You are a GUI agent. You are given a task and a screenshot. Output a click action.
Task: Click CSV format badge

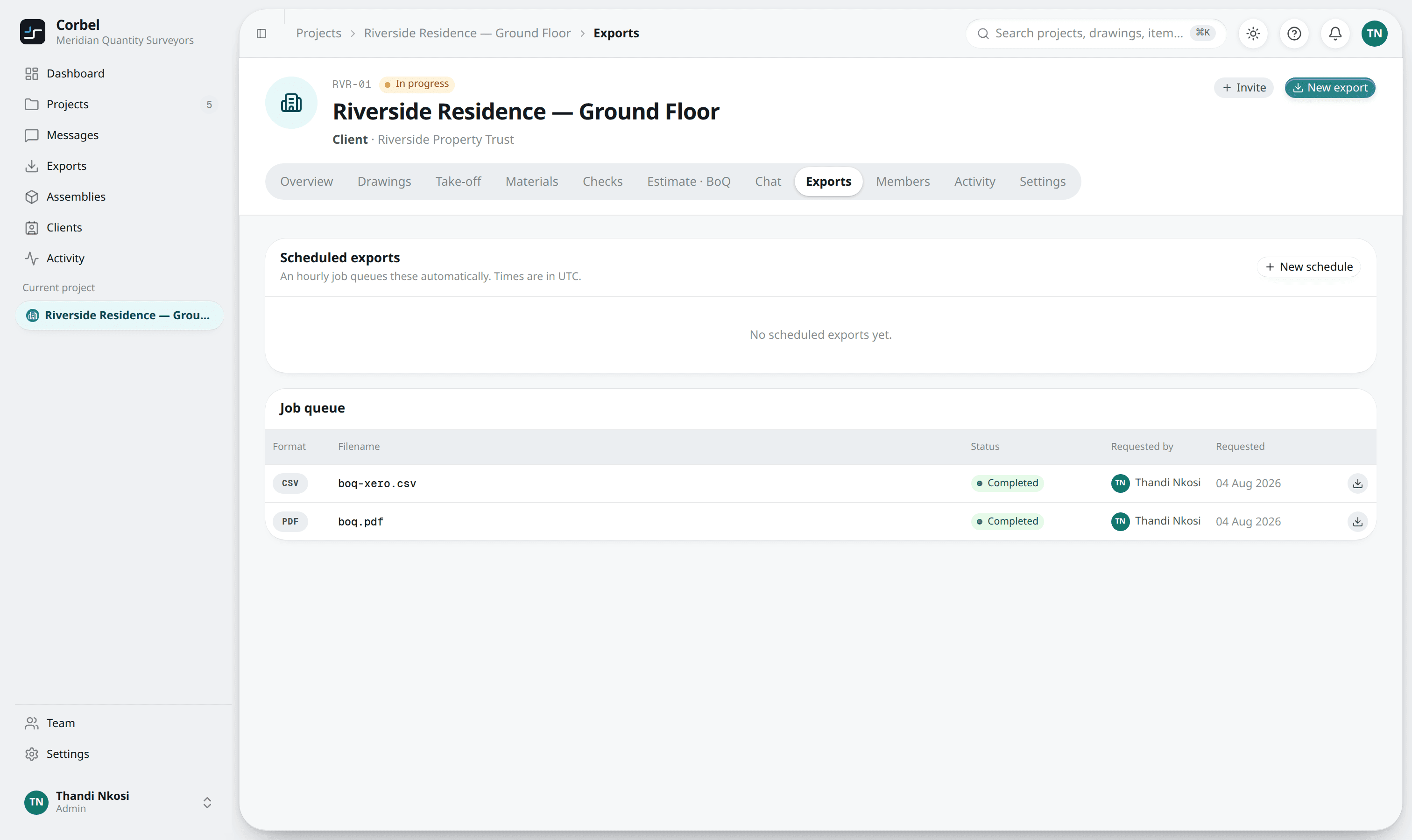coord(290,483)
